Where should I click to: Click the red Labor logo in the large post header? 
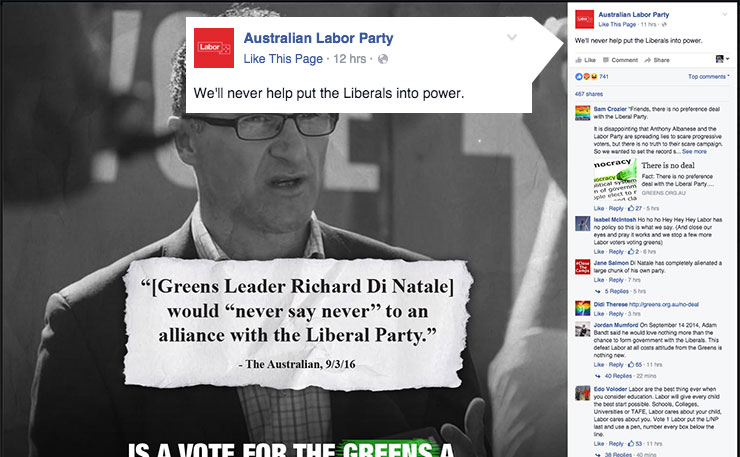tap(214, 48)
